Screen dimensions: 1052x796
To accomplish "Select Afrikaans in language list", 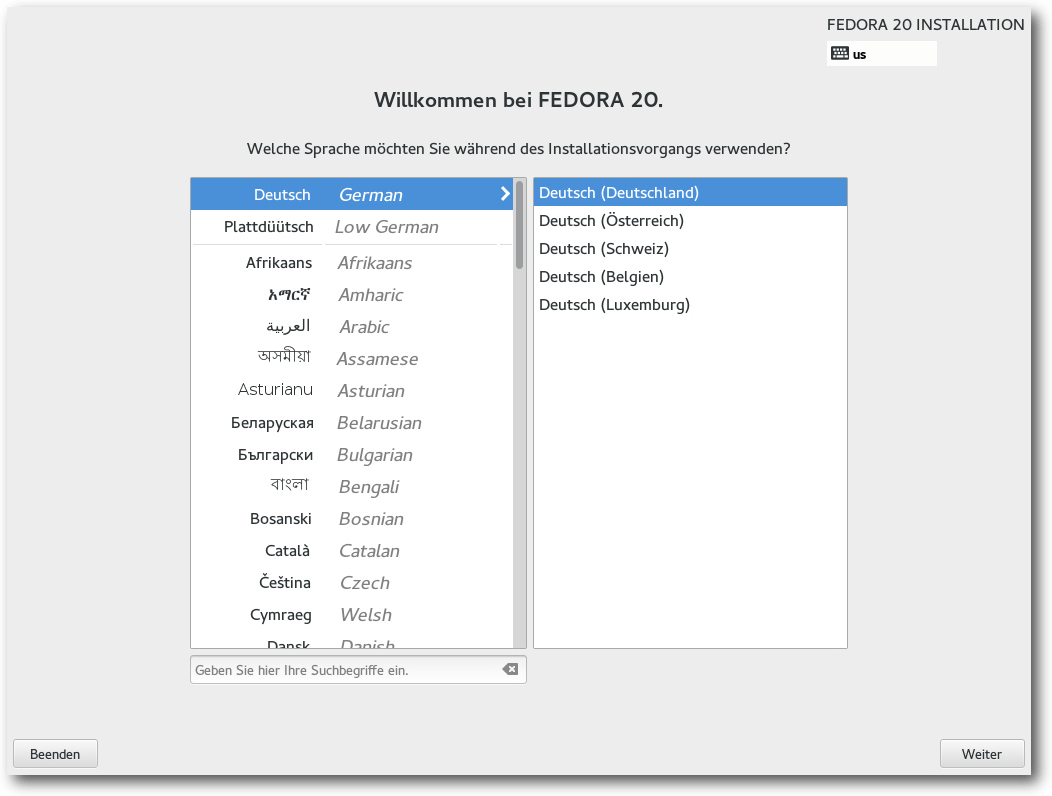I will pyautogui.click(x=352, y=262).
